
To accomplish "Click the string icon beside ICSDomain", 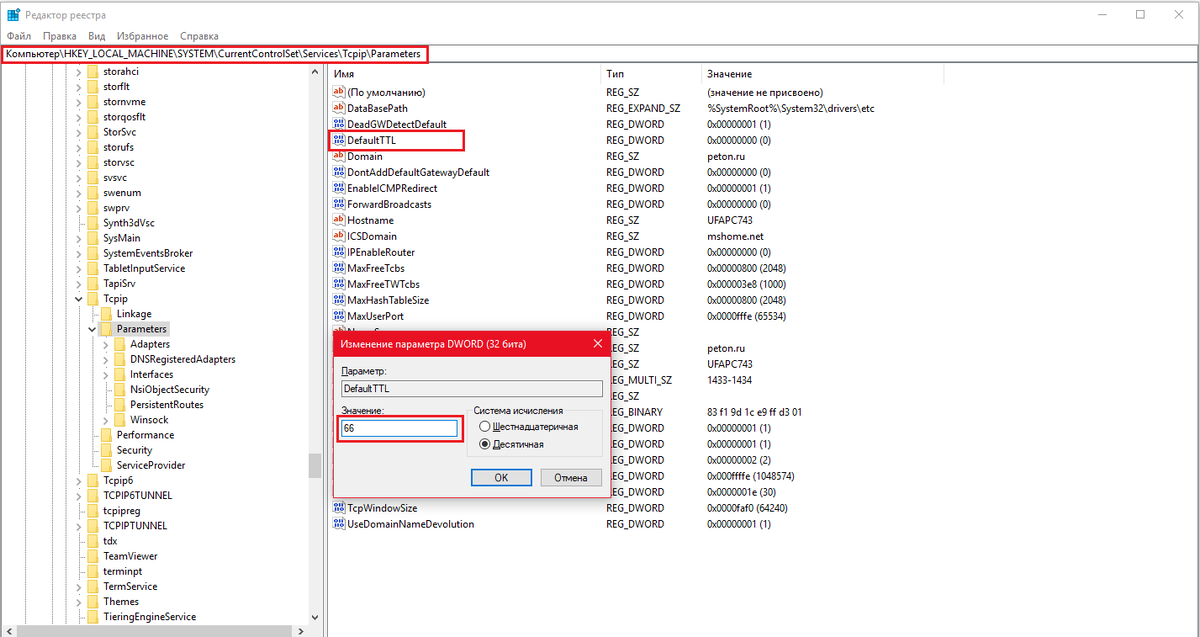I will (x=338, y=236).
